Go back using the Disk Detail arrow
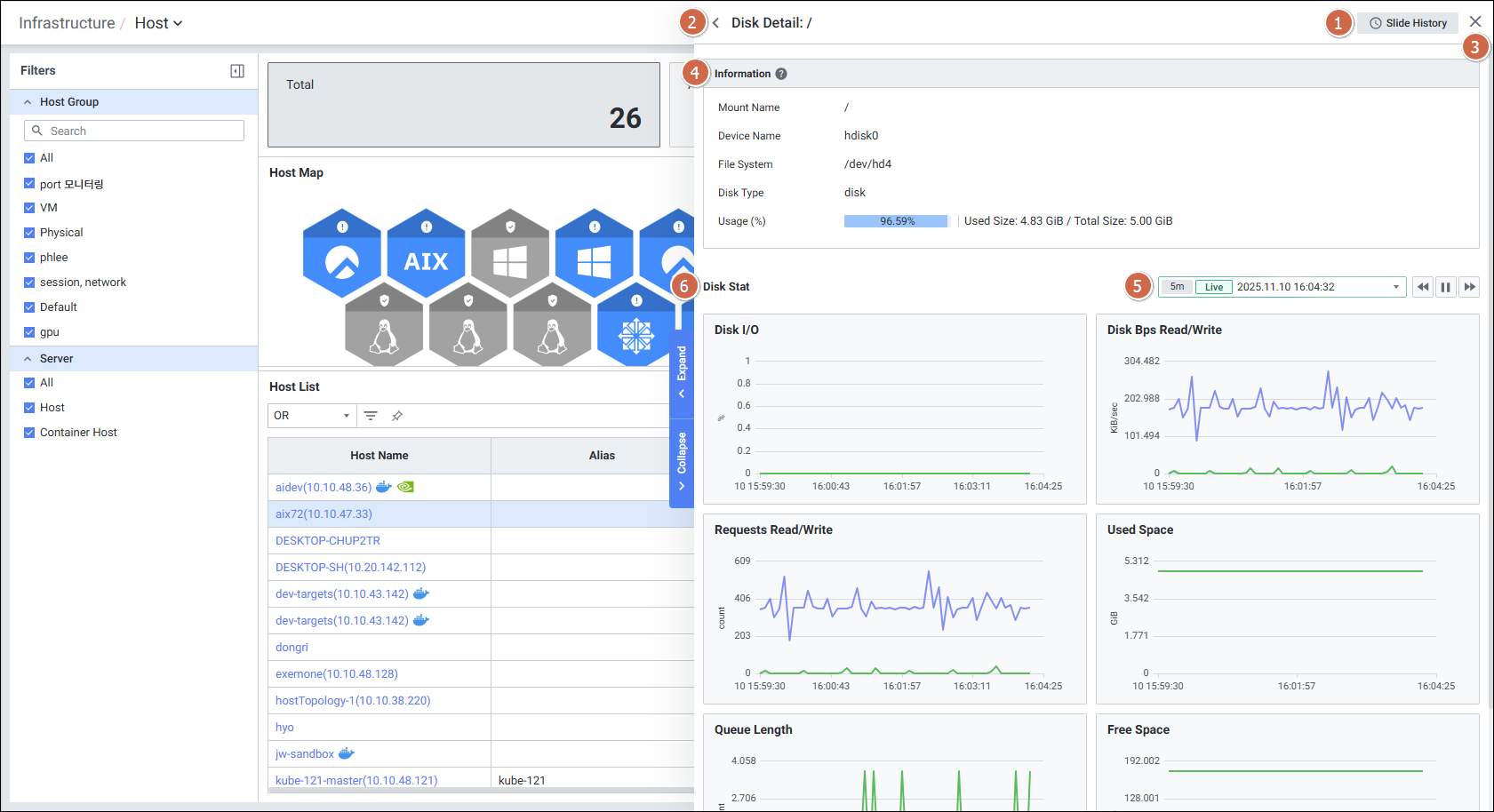This screenshot has width=1494, height=812. pos(715,23)
